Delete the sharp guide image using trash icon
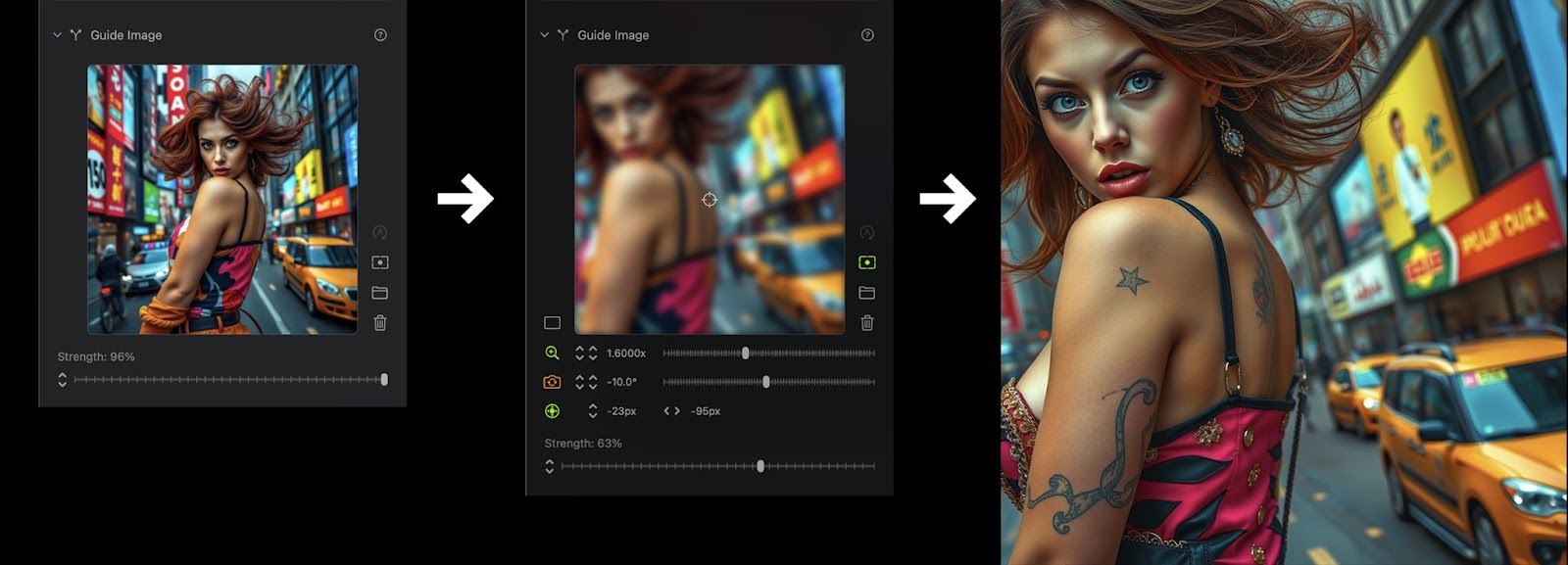 tap(380, 323)
